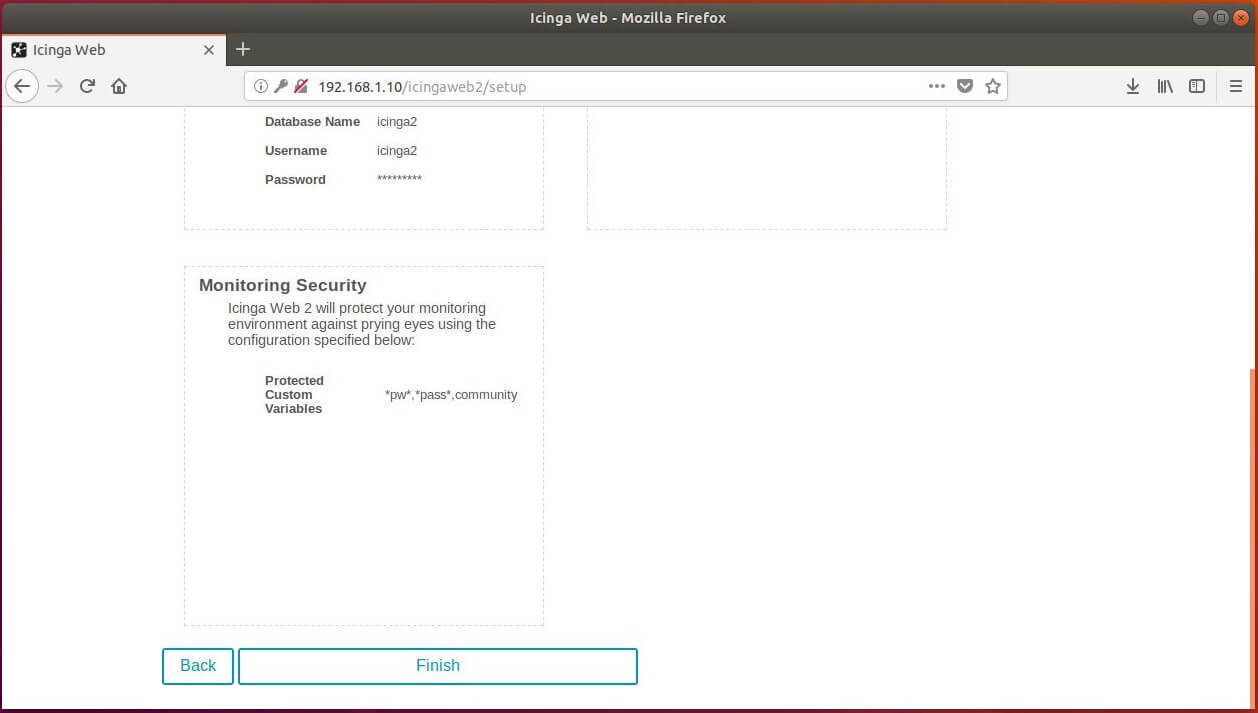Reload the current page

coord(87,86)
